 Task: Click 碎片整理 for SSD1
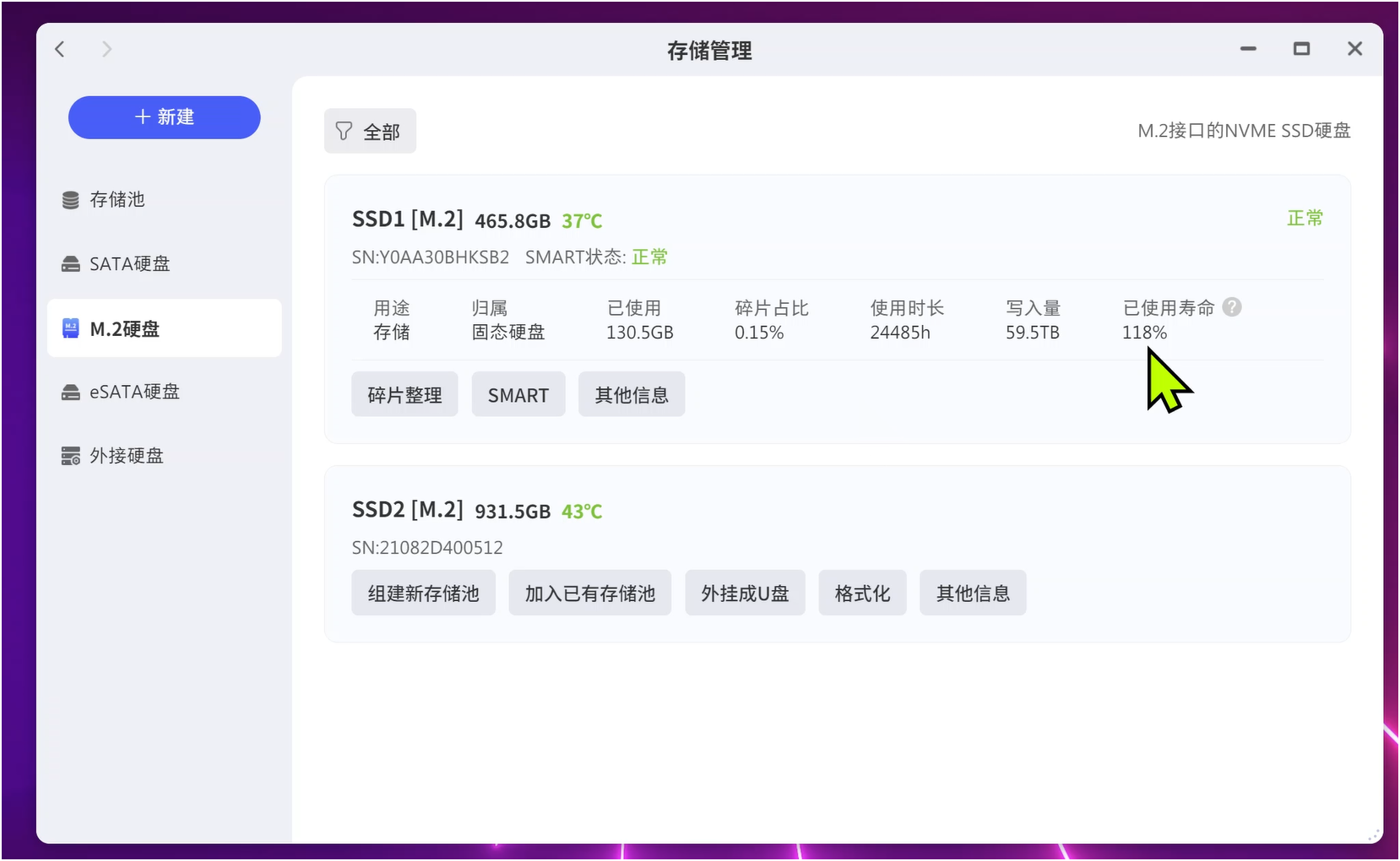[x=404, y=394]
